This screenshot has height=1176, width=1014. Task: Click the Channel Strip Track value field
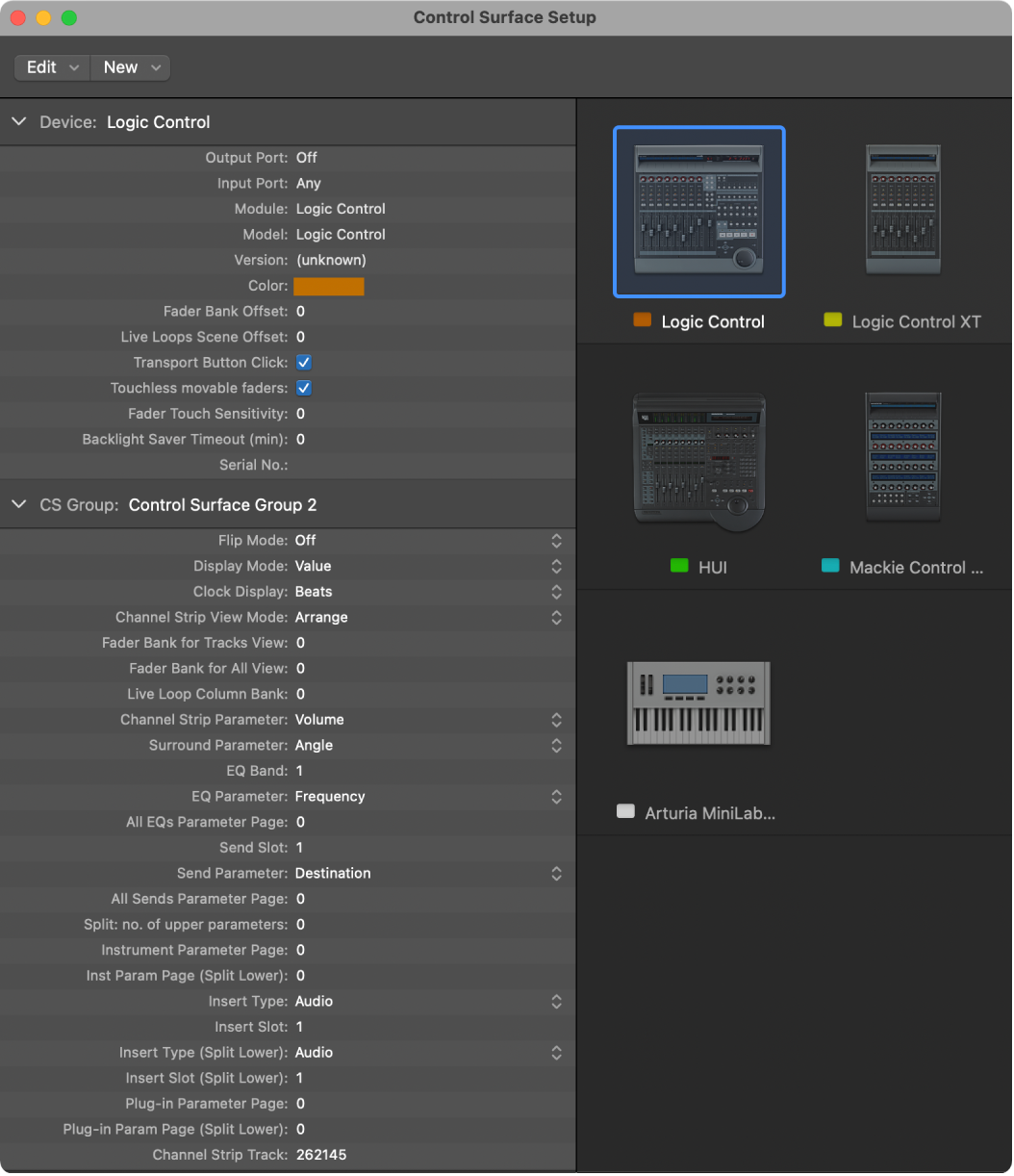pyautogui.click(x=321, y=1155)
